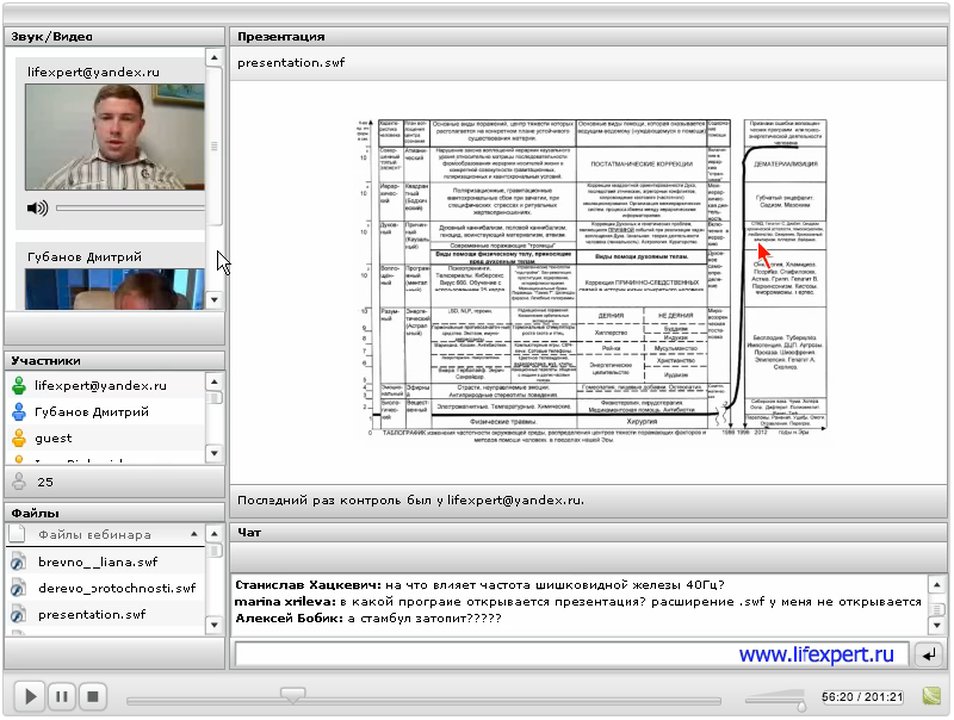
Task: Click the Звук/Видео panel header
Action: (x=114, y=37)
